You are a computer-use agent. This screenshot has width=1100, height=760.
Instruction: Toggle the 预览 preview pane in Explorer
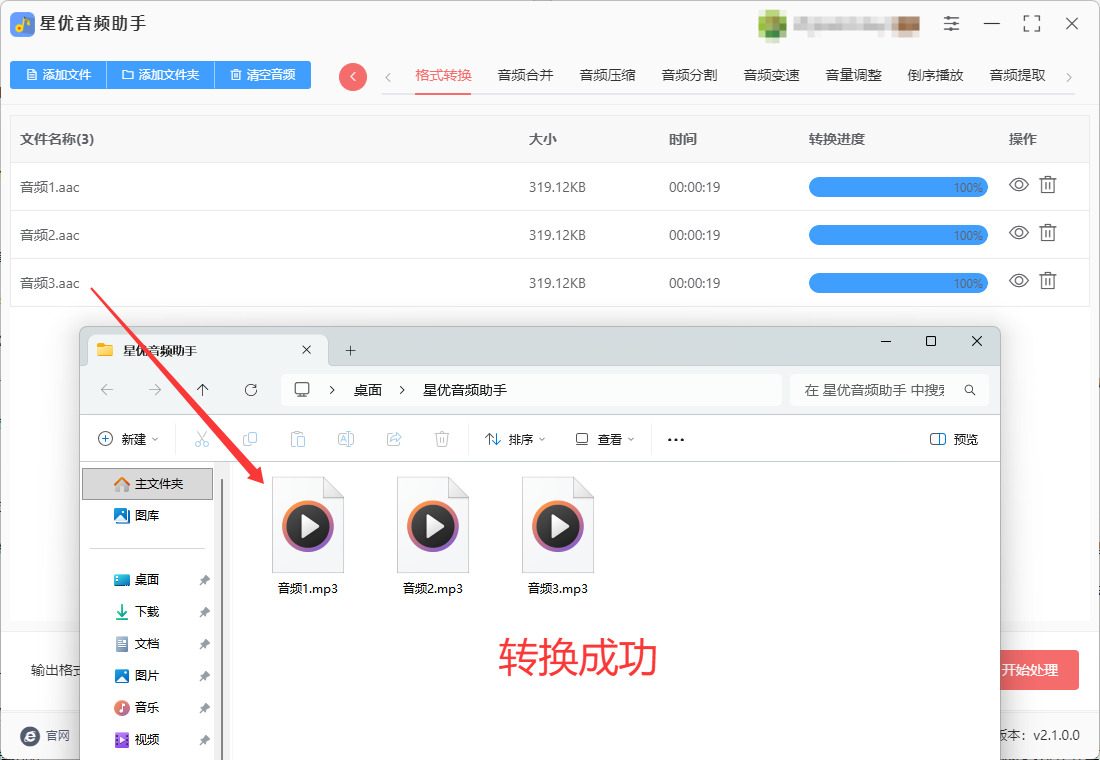coord(953,439)
